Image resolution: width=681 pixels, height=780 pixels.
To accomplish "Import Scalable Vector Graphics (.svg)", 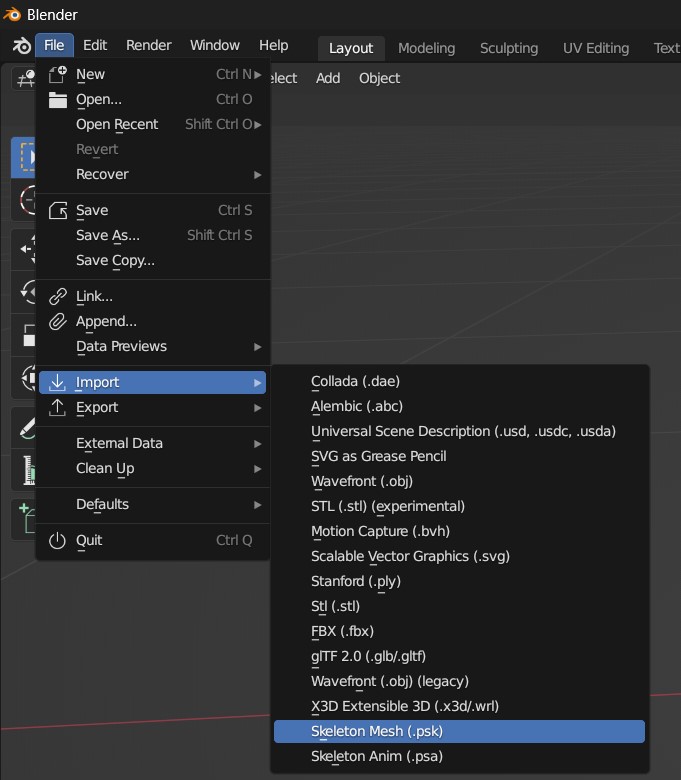I will coord(459,556).
